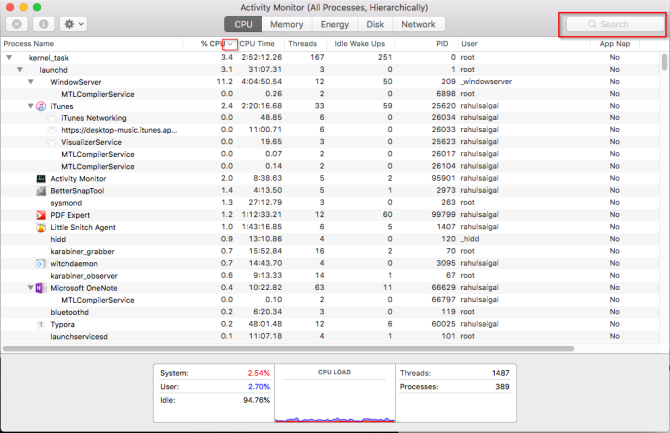Click the CPU LOAD graph

[335, 393]
